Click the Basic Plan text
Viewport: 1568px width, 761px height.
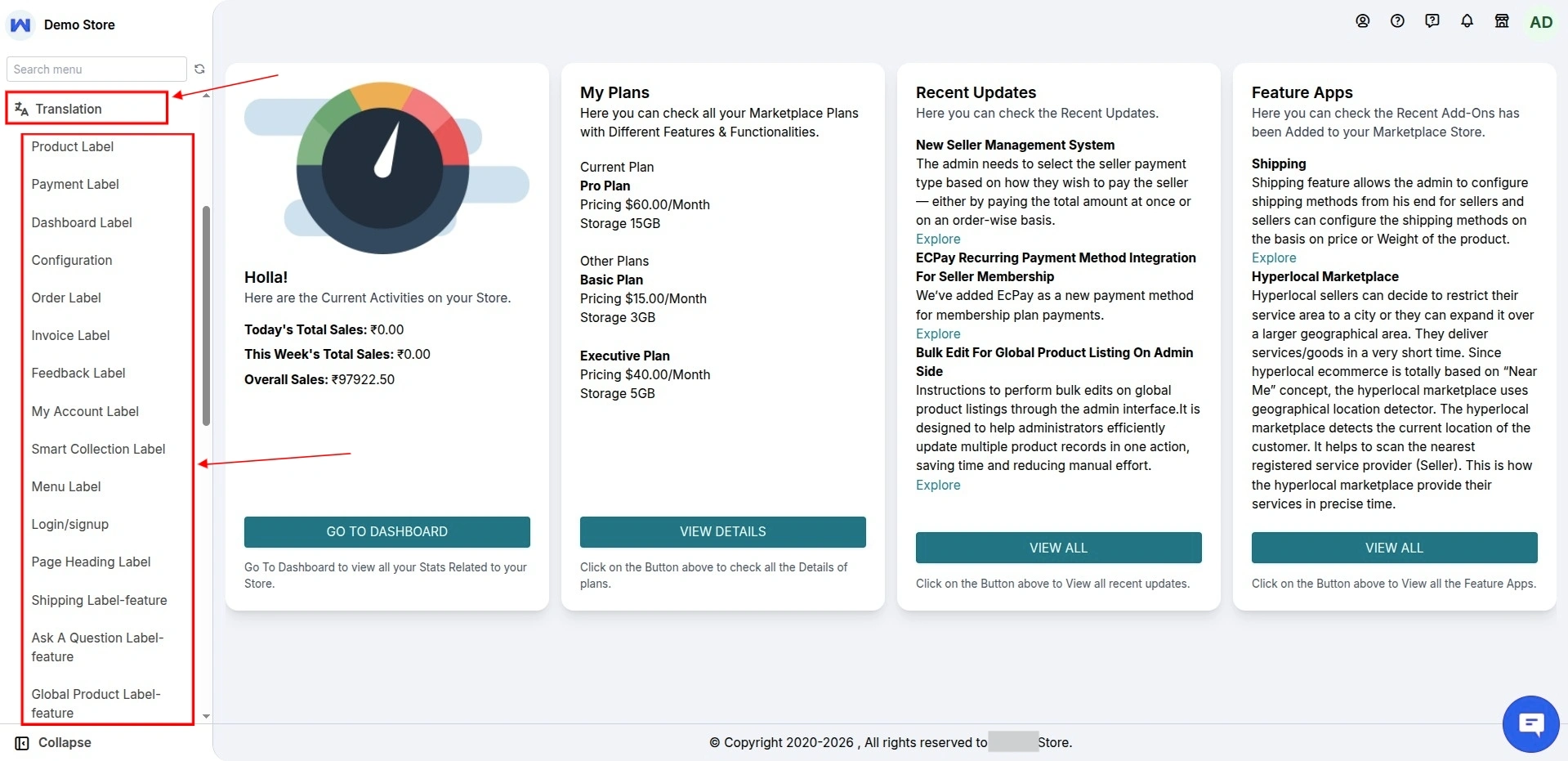611,280
